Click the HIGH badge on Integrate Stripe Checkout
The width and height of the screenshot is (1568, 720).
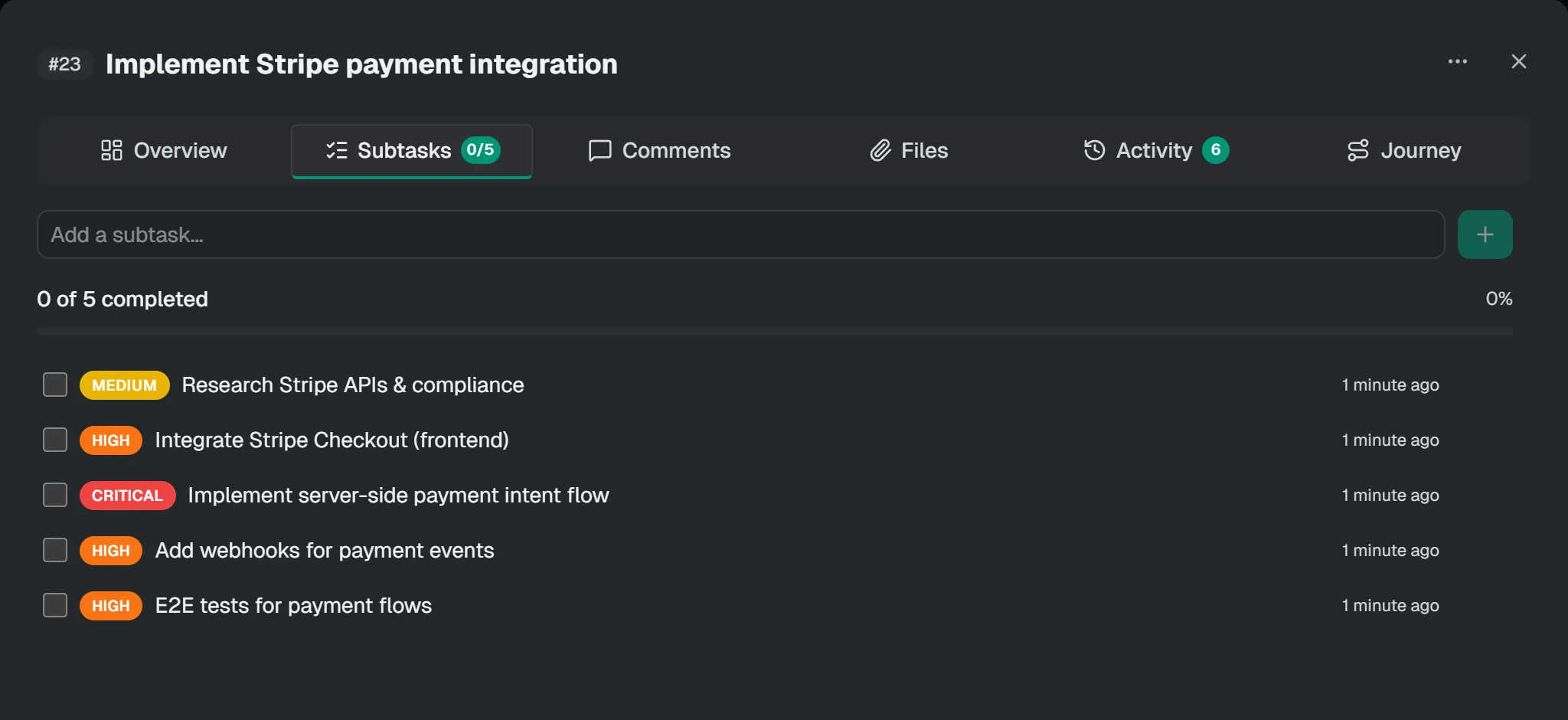[111, 440]
